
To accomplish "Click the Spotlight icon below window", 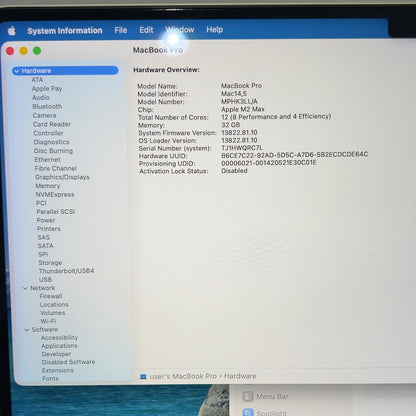I will click(248, 412).
